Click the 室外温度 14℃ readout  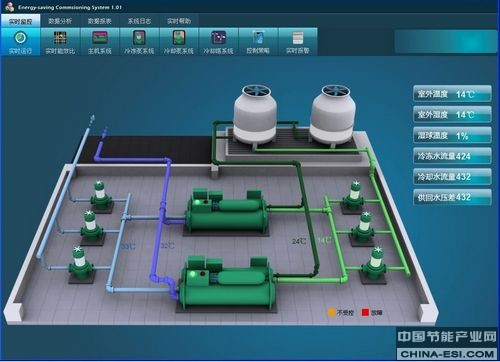click(x=452, y=94)
